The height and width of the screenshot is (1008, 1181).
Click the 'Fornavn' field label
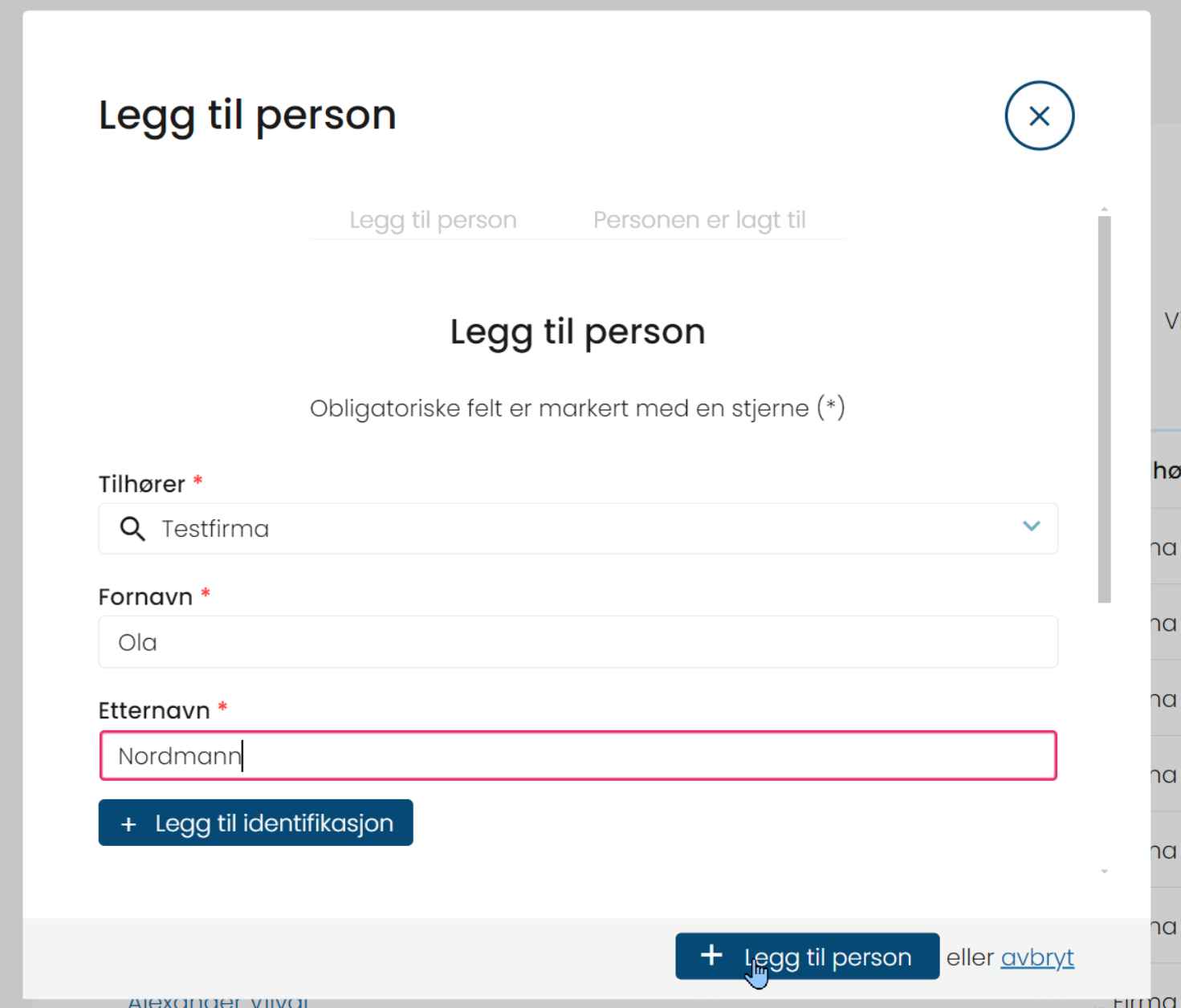point(145,597)
